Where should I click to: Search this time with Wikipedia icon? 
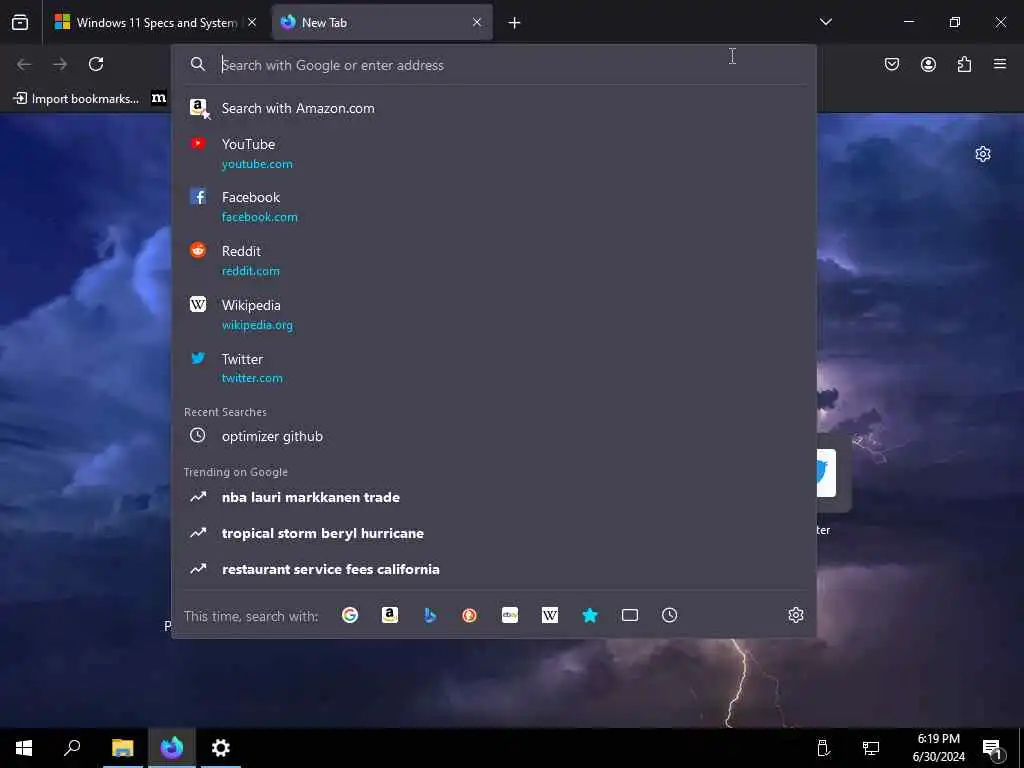(550, 615)
